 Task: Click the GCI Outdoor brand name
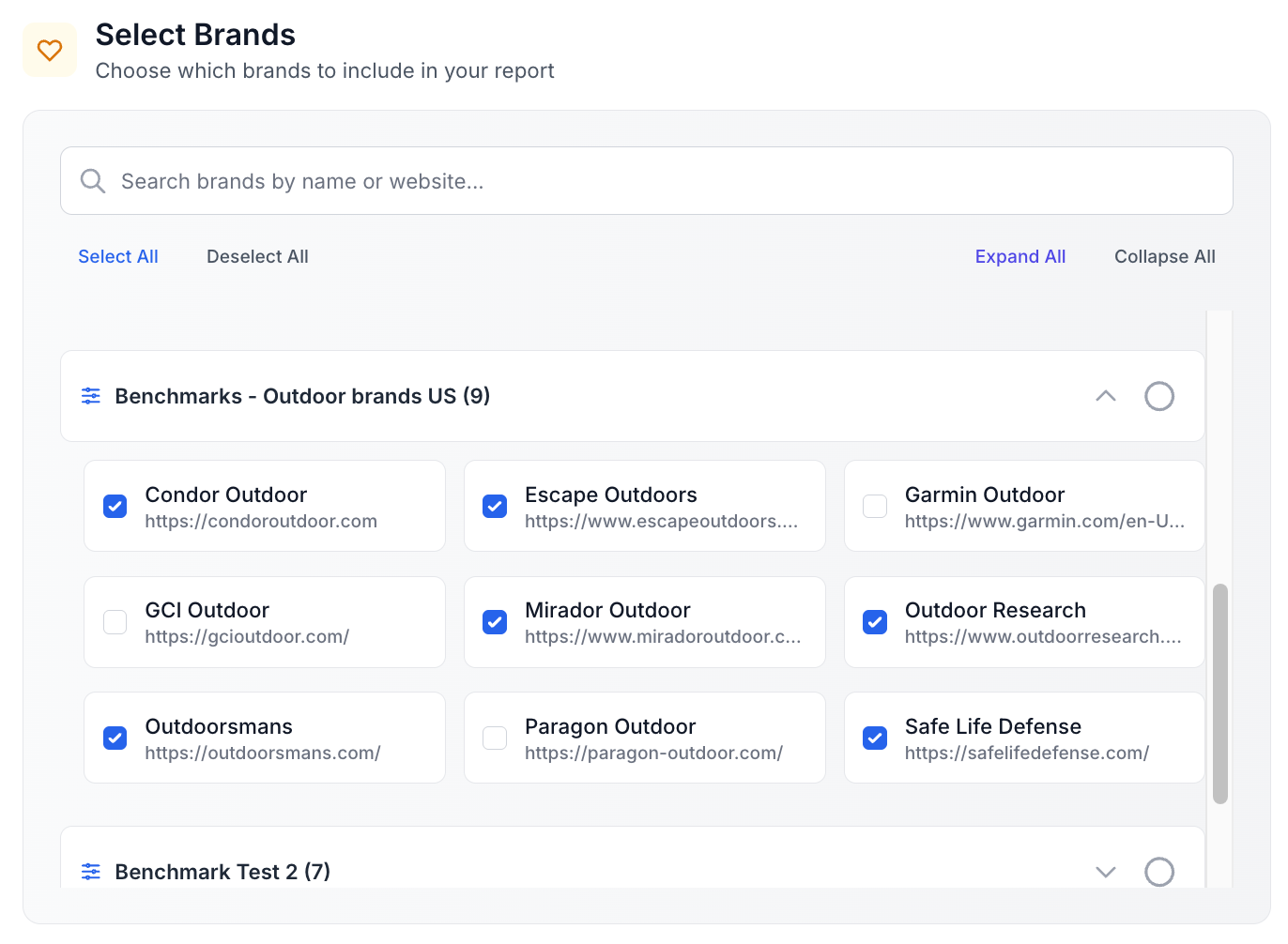pyautogui.click(x=207, y=610)
